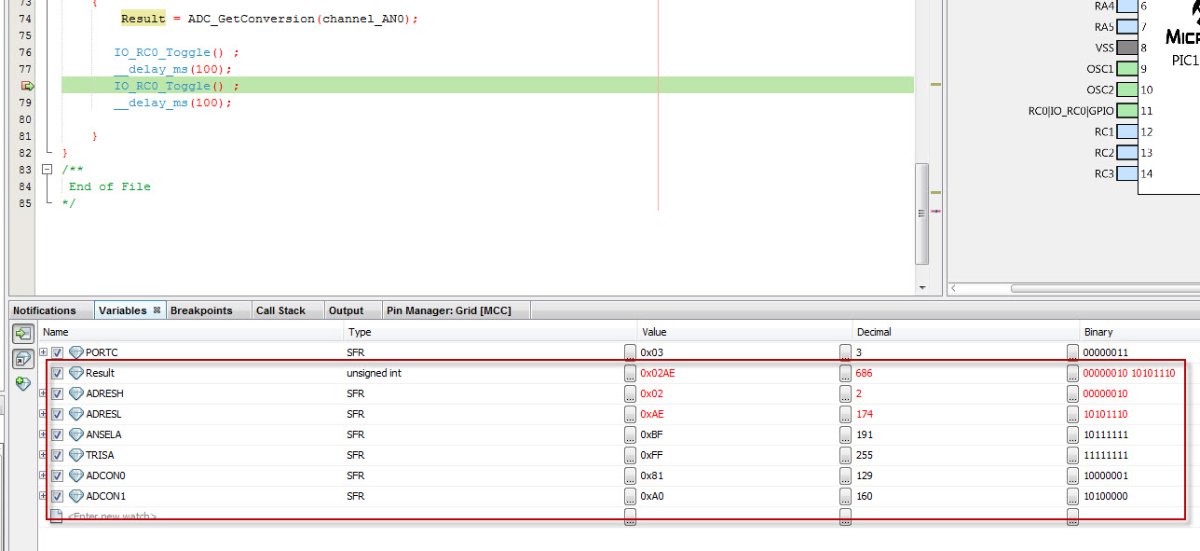Expand the ADRESL register node
The width and height of the screenshot is (1200, 551).
(43, 414)
